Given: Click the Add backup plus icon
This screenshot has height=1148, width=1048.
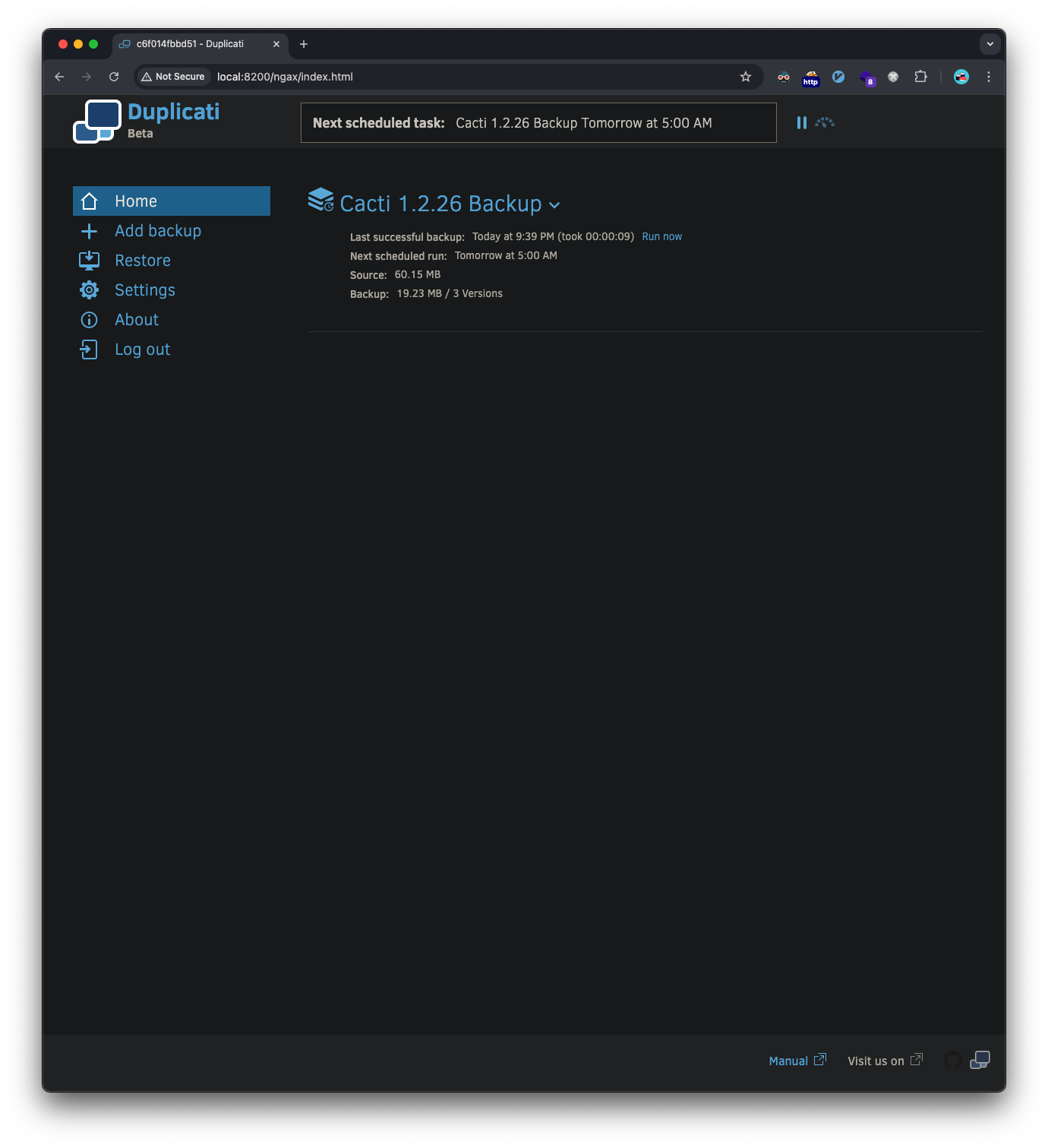Looking at the screenshot, I should tap(89, 230).
